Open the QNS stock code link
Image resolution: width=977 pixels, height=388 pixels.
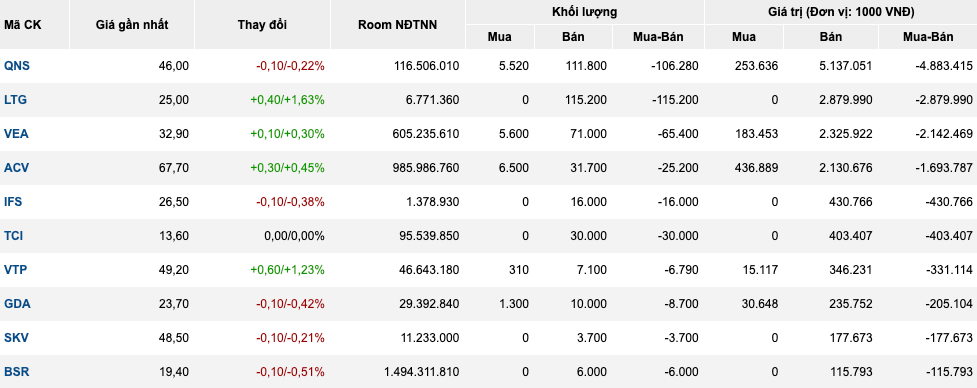point(16,65)
